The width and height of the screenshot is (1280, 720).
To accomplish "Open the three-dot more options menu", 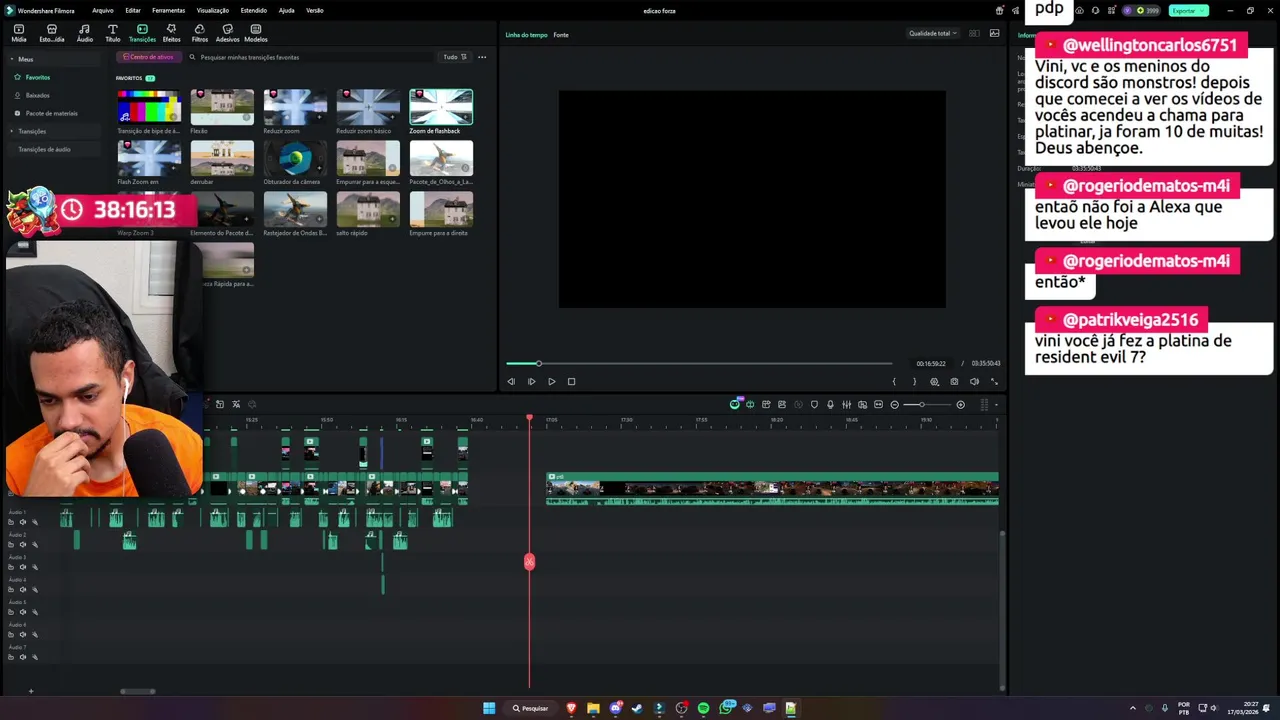I will [482, 57].
